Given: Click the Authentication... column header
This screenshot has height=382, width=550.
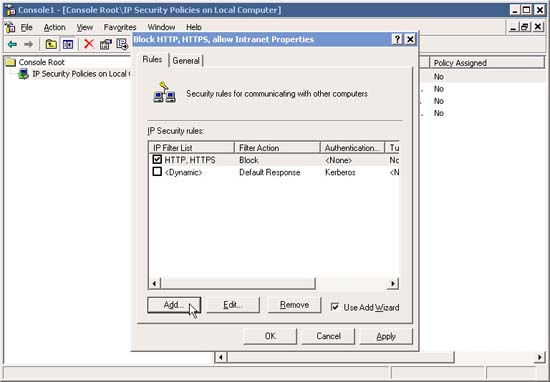Looking at the screenshot, I should coord(353,148).
